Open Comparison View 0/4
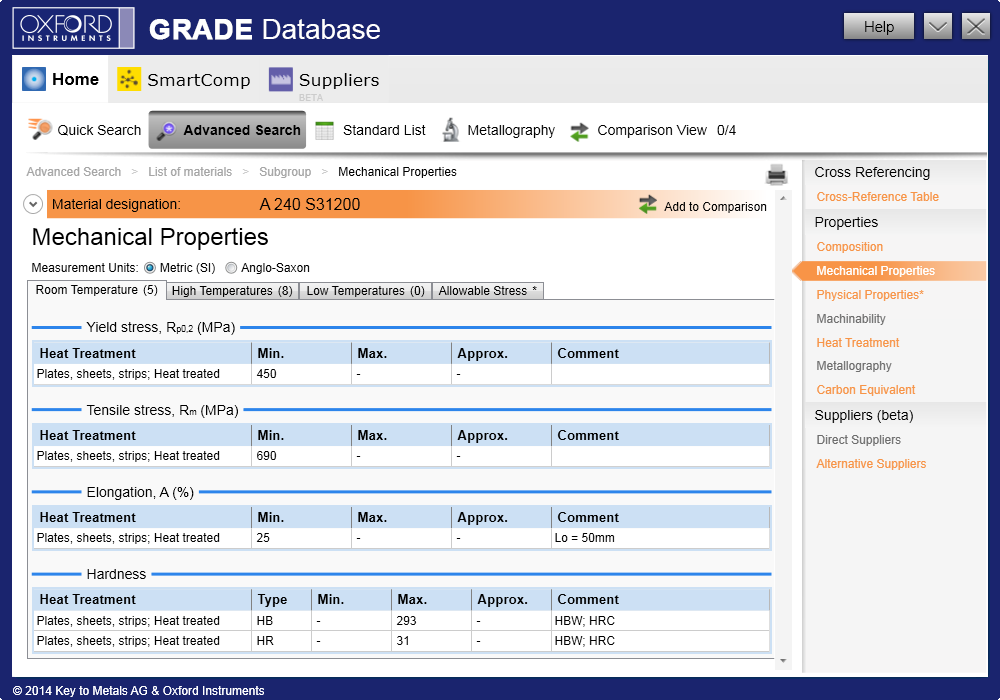The image size is (1000, 700). 653,131
